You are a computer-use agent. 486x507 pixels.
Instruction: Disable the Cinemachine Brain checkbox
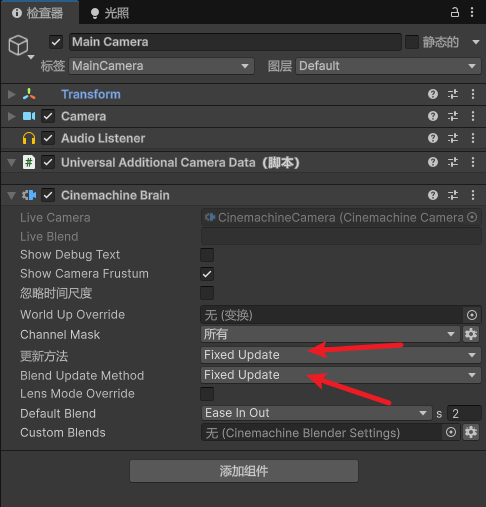coord(48,195)
